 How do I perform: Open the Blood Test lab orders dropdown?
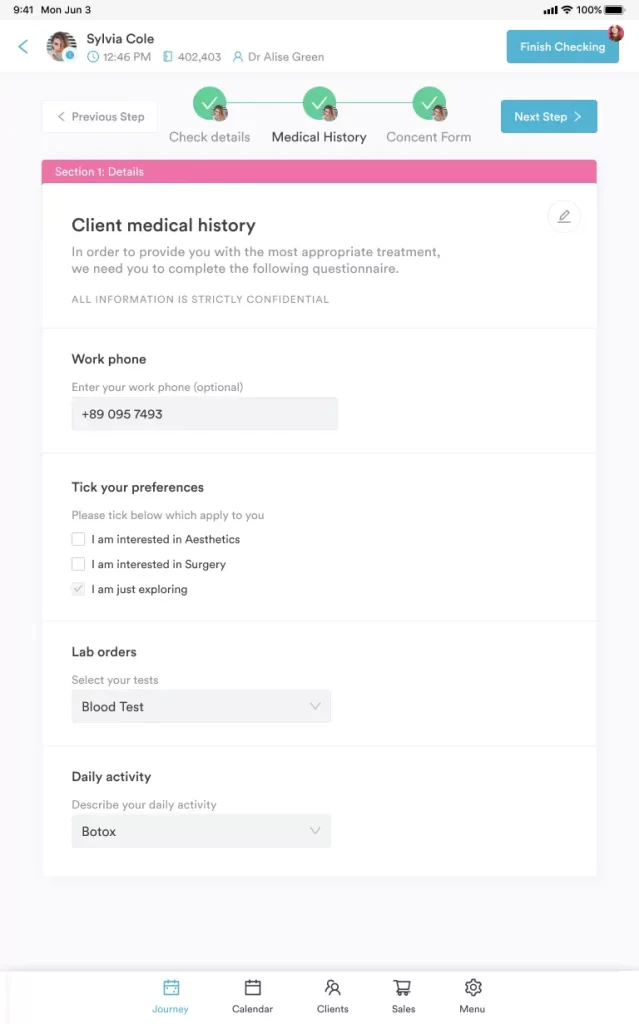coord(201,706)
